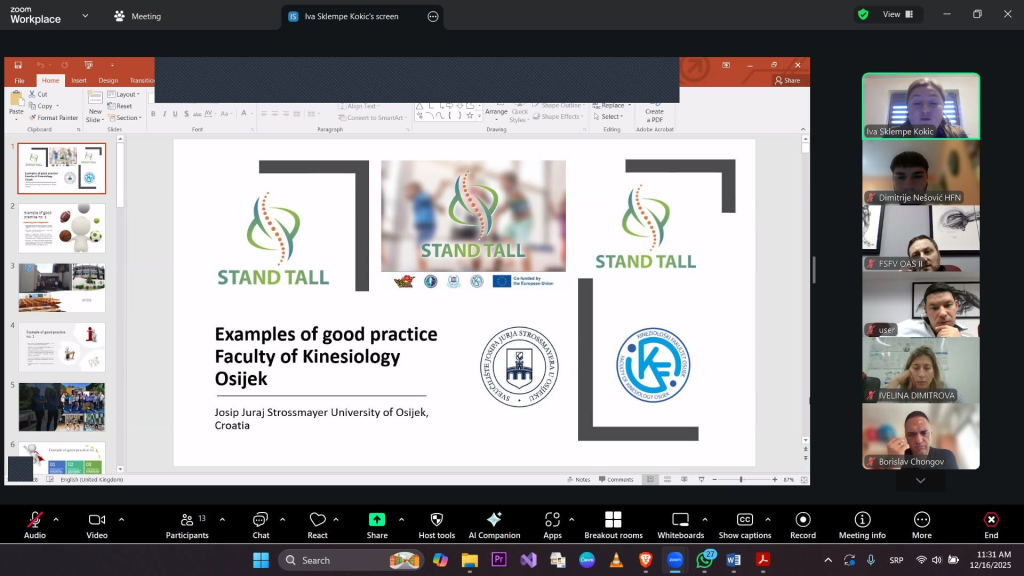The image size is (1024, 576).
Task: Open the Chat panel
Action: (x=261, y=525)
